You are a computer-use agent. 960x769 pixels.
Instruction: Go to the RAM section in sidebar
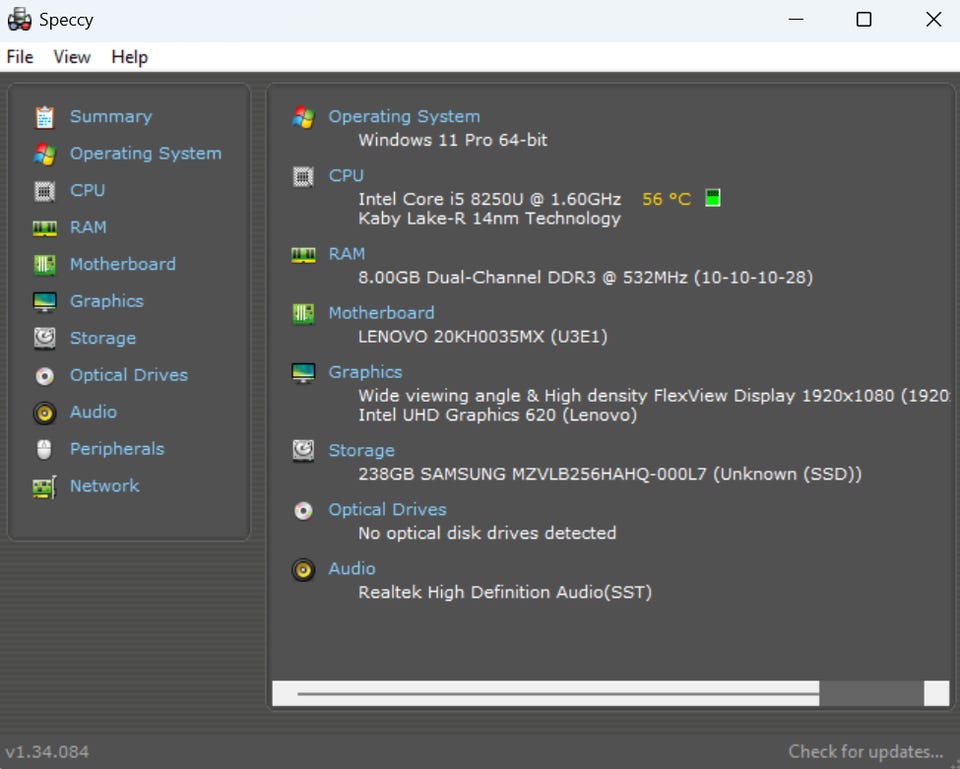coord(88,227)
